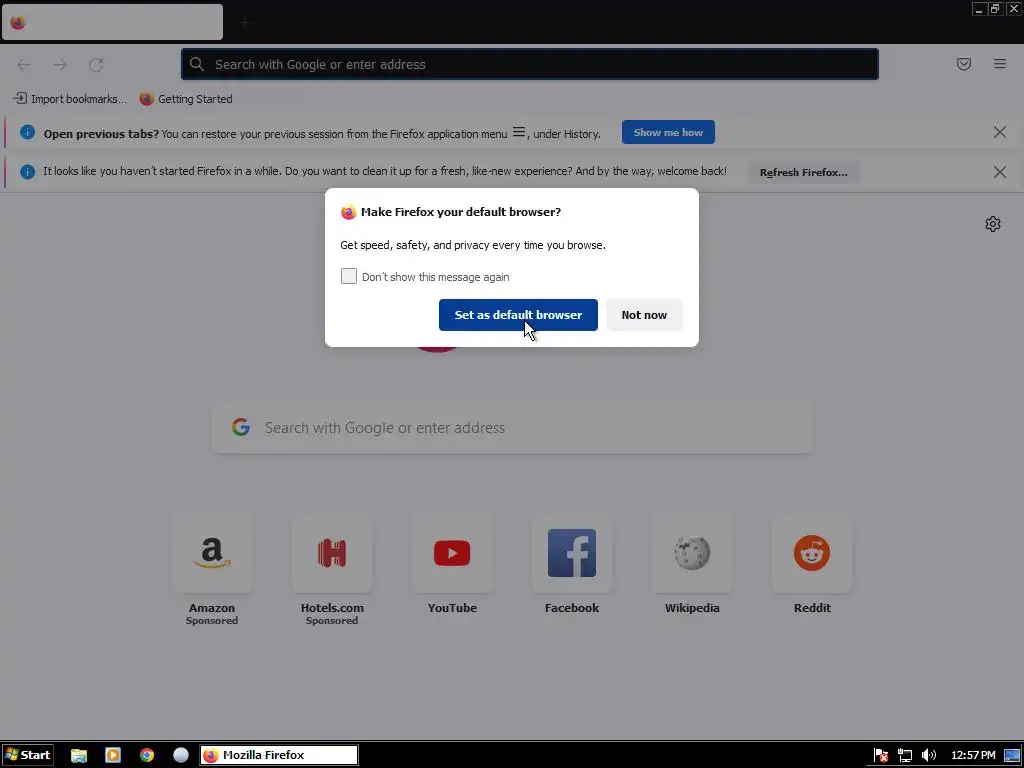Choose Not now in the dialog
1024x768 pixels.
(x=644, y=315)
